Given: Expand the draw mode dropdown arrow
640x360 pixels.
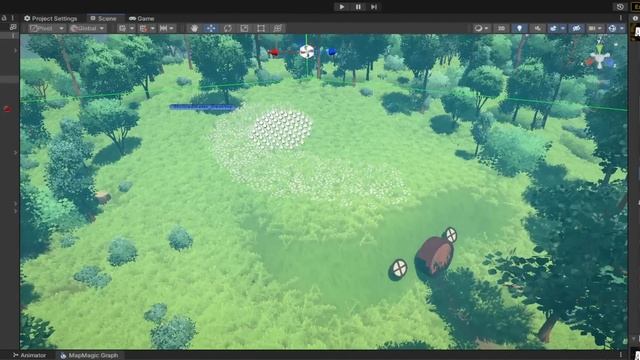Looking at the screenshot, I should (486, 28).
